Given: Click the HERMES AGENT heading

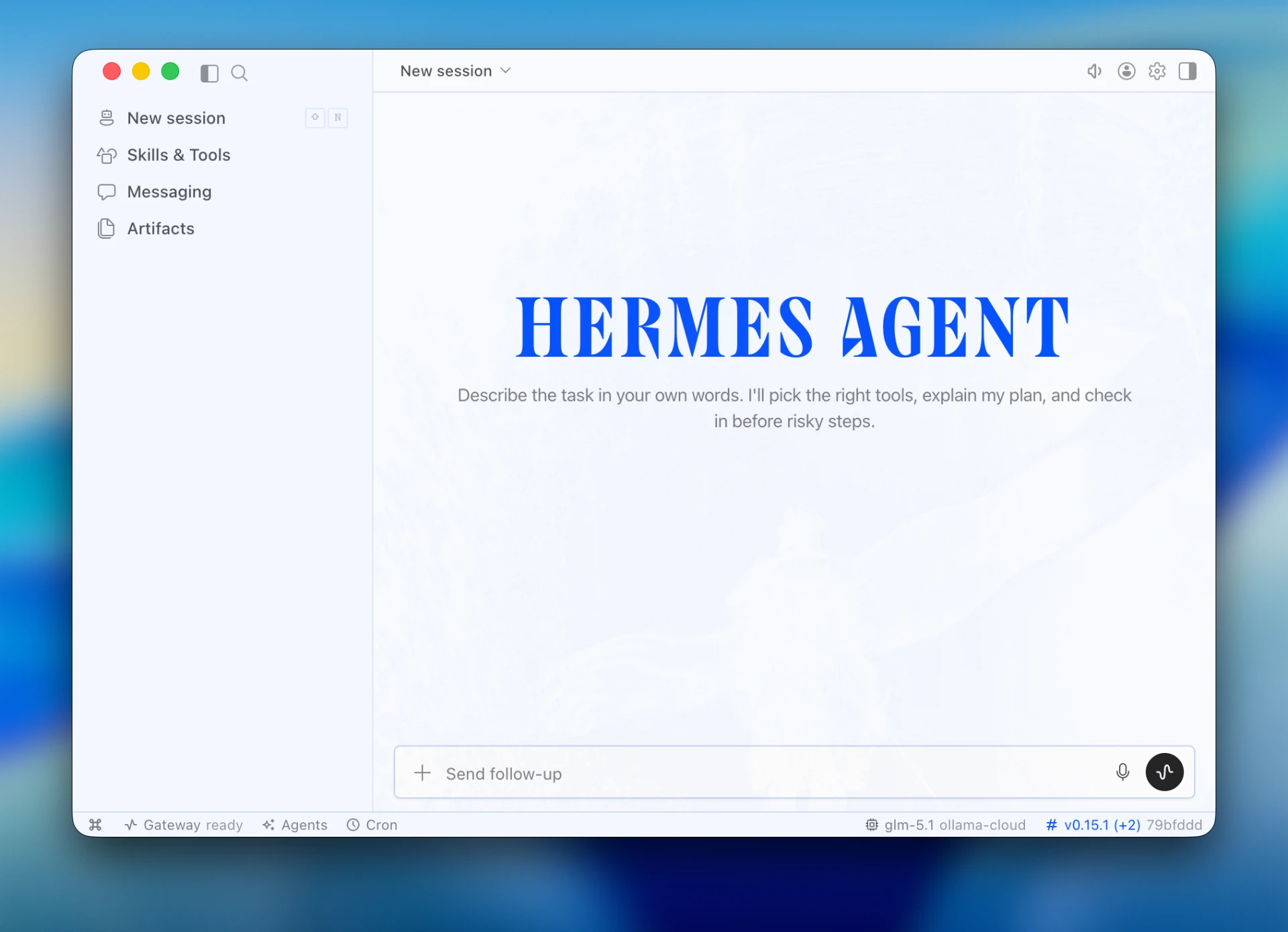Looking at the screenshot, I should pyautogui.click(x=792, y=327).
